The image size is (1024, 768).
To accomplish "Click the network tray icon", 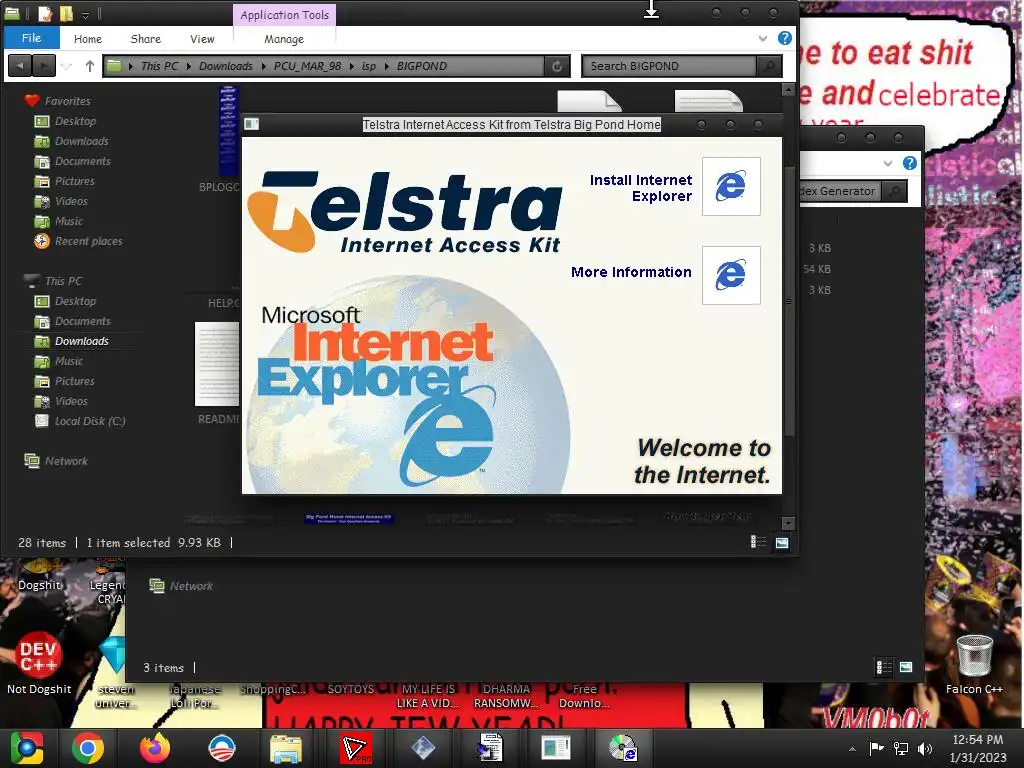I will [x=901, y=748].
